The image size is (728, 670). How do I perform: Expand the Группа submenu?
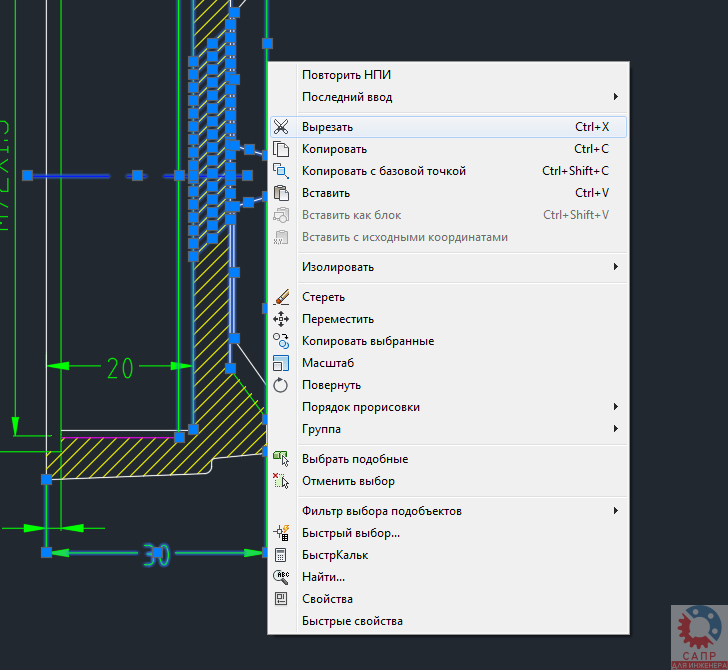pyautogui.click(x=448, y=429)
